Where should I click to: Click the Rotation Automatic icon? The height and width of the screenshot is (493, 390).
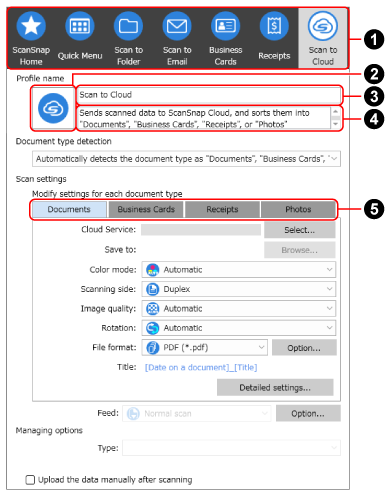tap(153, 328)
